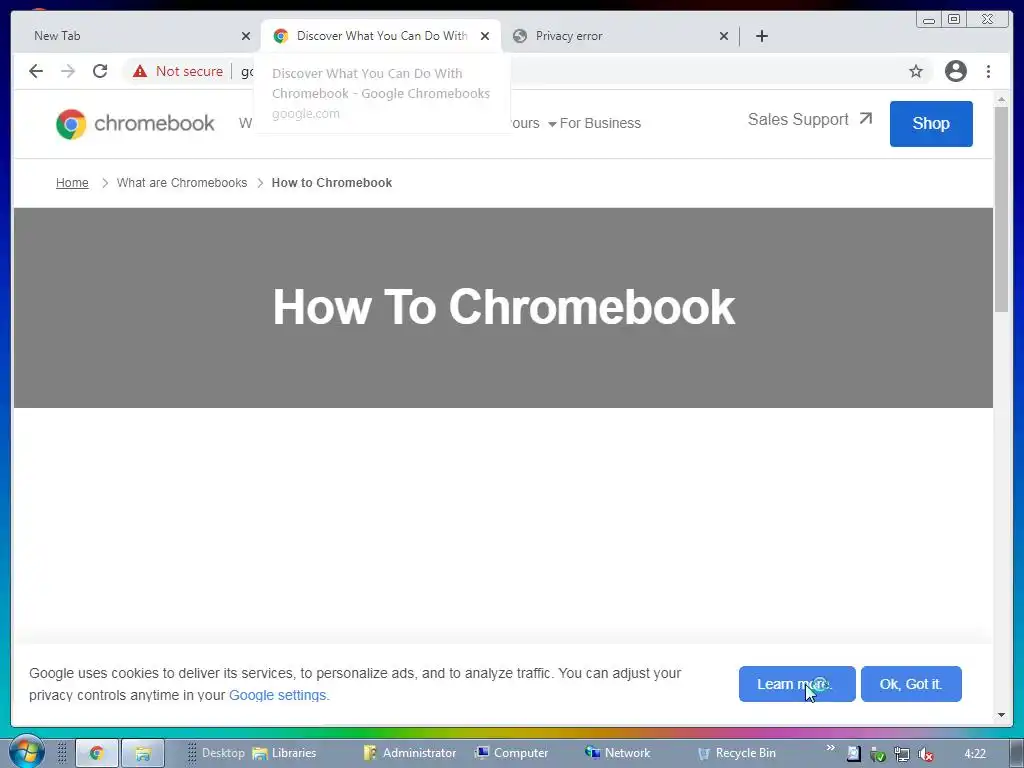Open Libraries from the taskbar toolbar
Viewport: 1024px width, 768px height.
pyautogui.click(x=284, y=753)
